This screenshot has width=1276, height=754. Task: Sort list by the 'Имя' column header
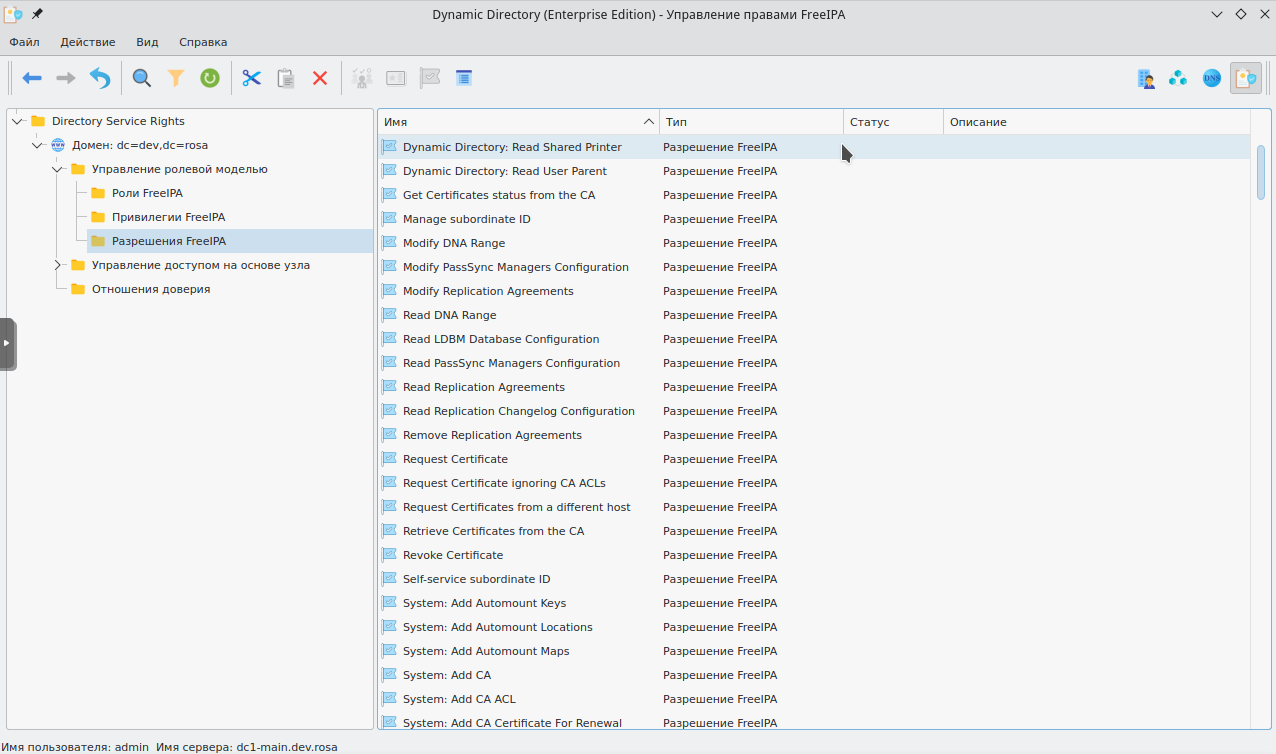tap(517, 122)
